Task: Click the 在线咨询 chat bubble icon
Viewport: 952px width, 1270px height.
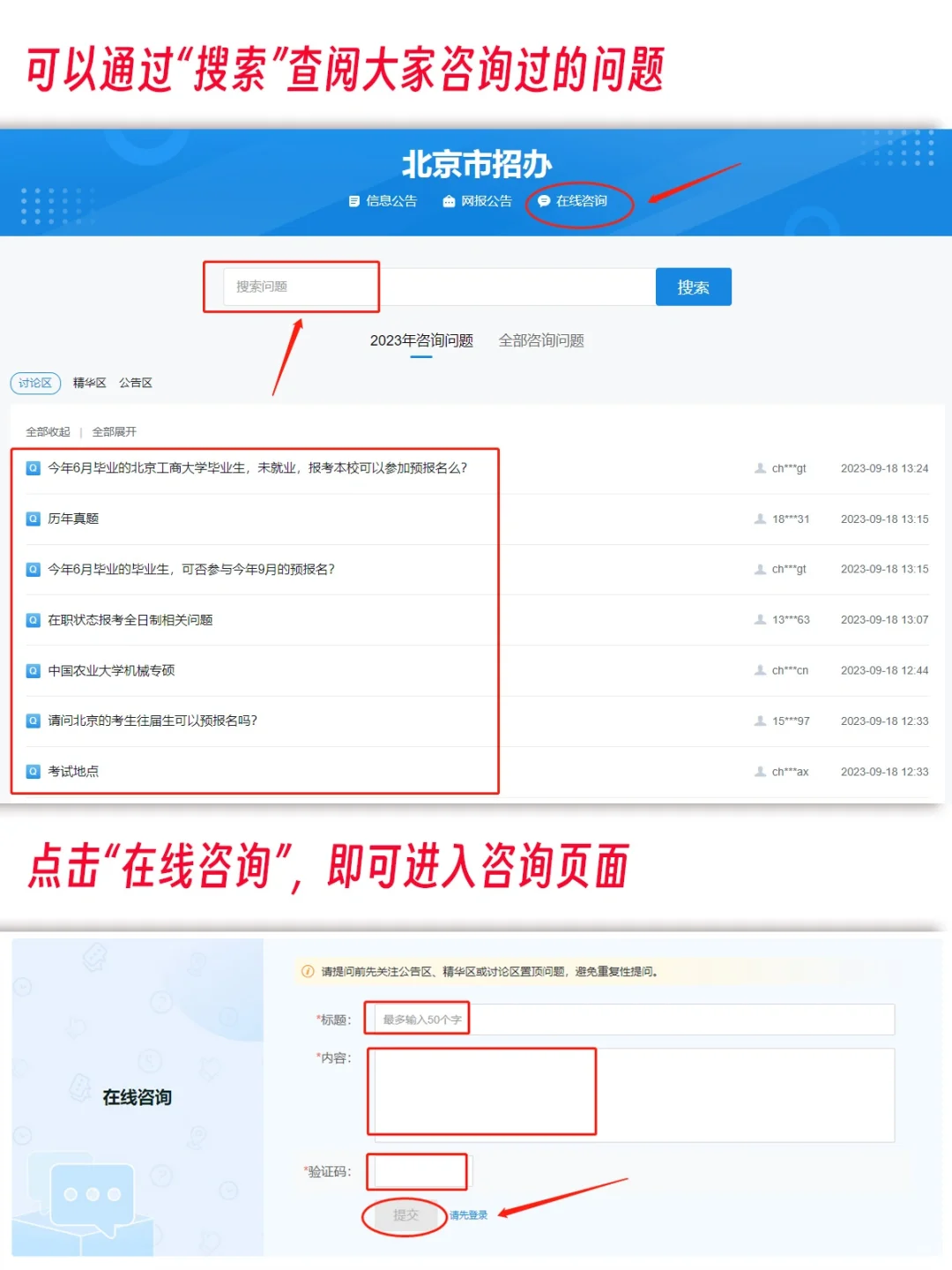Action: [x=544, y=201]
